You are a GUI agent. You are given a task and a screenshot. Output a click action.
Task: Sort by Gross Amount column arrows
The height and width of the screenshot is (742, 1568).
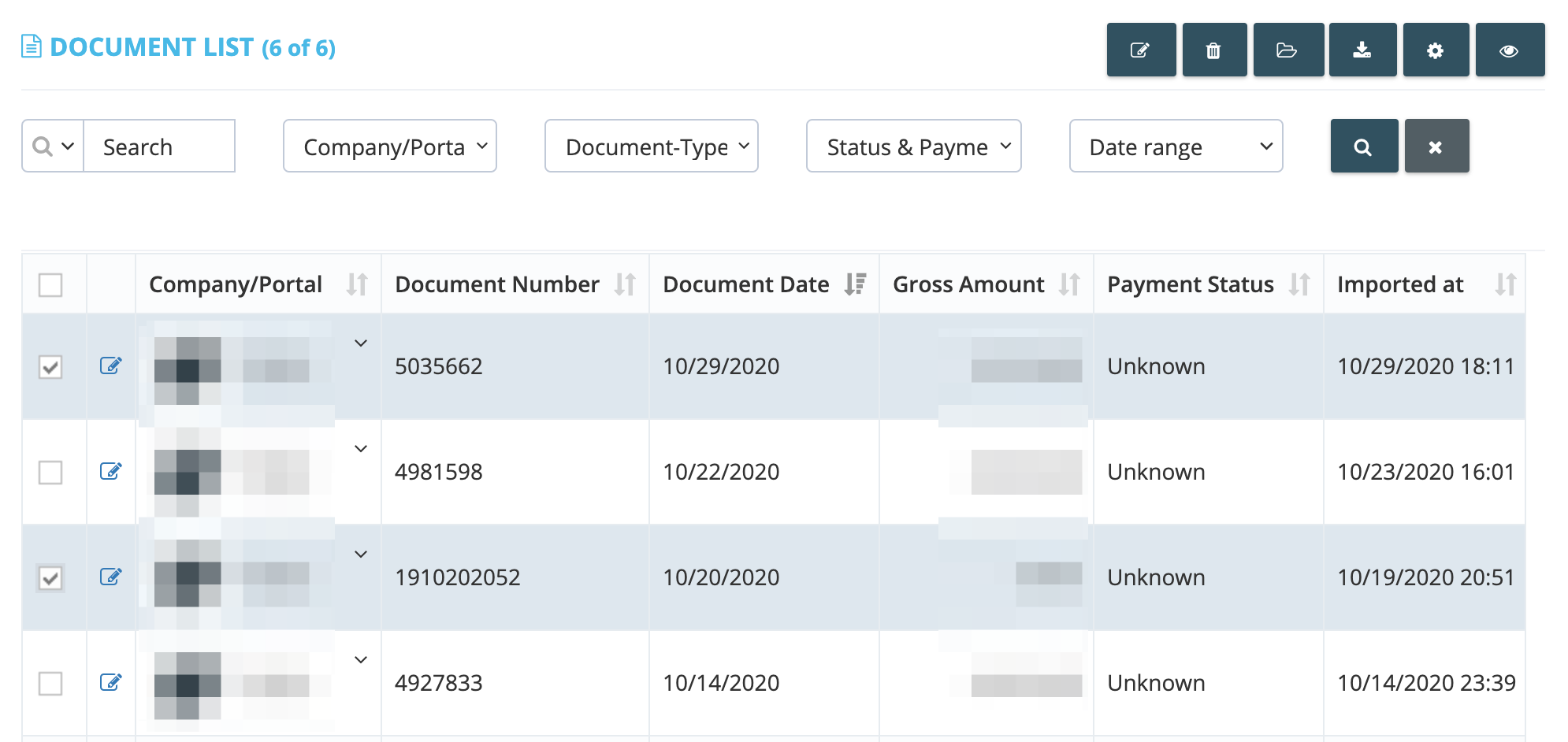tap(1069, 284)
